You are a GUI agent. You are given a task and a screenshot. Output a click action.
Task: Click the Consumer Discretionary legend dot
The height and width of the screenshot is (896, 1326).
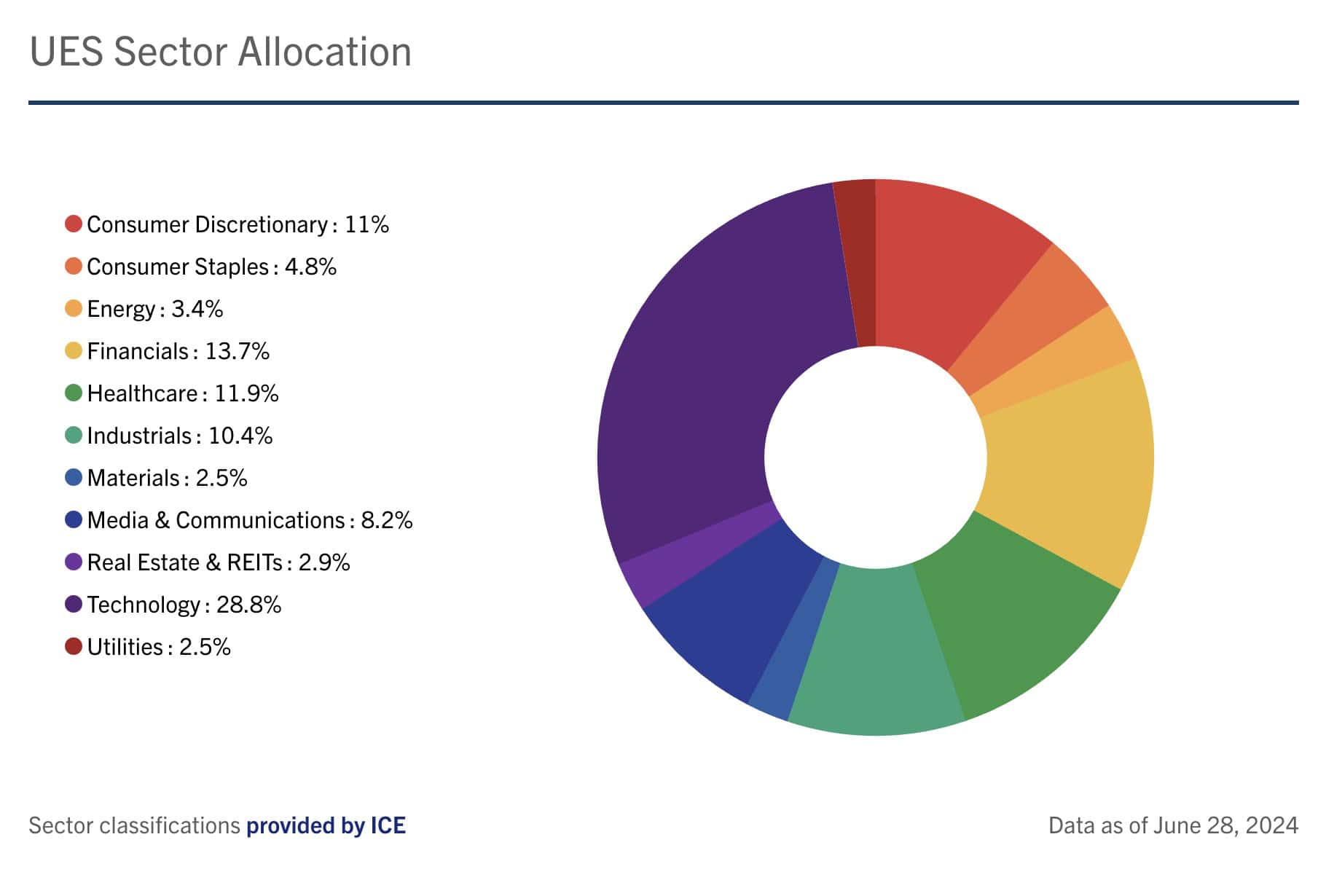[73, 224]
